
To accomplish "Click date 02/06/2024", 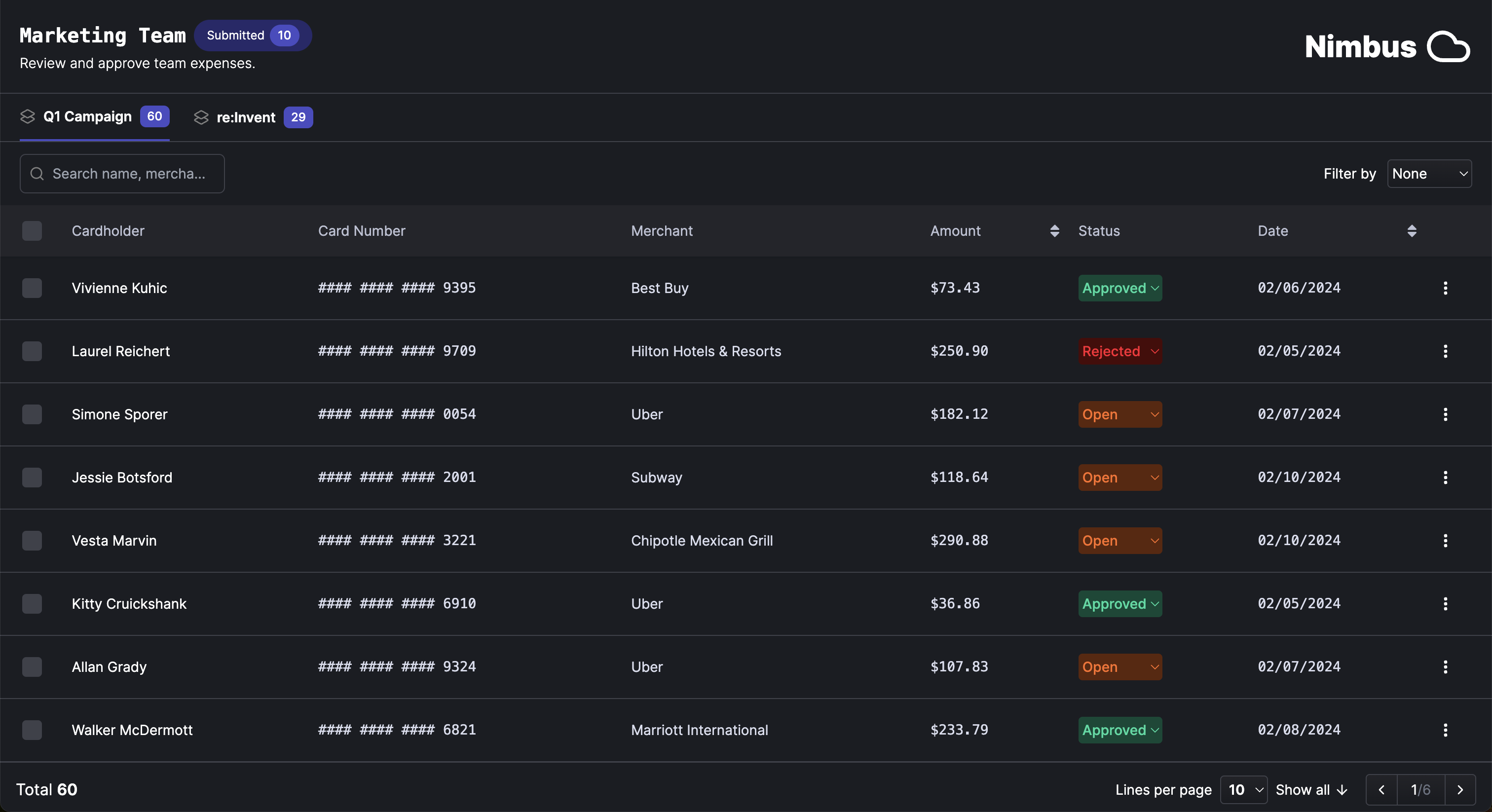I will coord(1299,288).
